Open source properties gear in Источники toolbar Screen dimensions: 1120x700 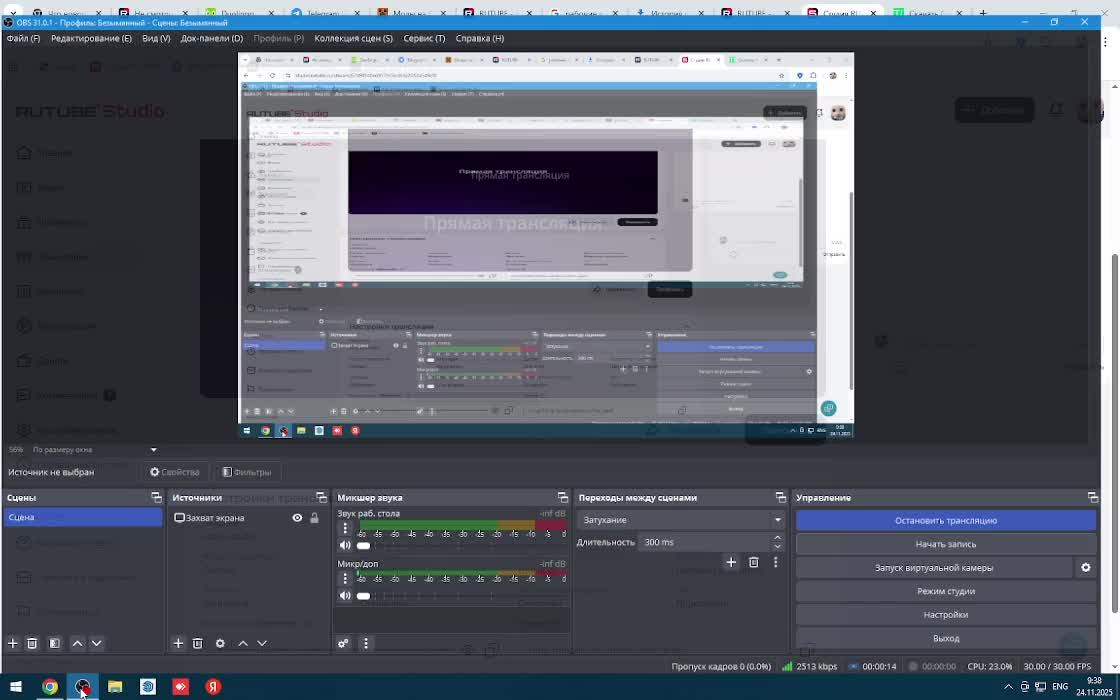pyautogui.click(x=220, y=644)
